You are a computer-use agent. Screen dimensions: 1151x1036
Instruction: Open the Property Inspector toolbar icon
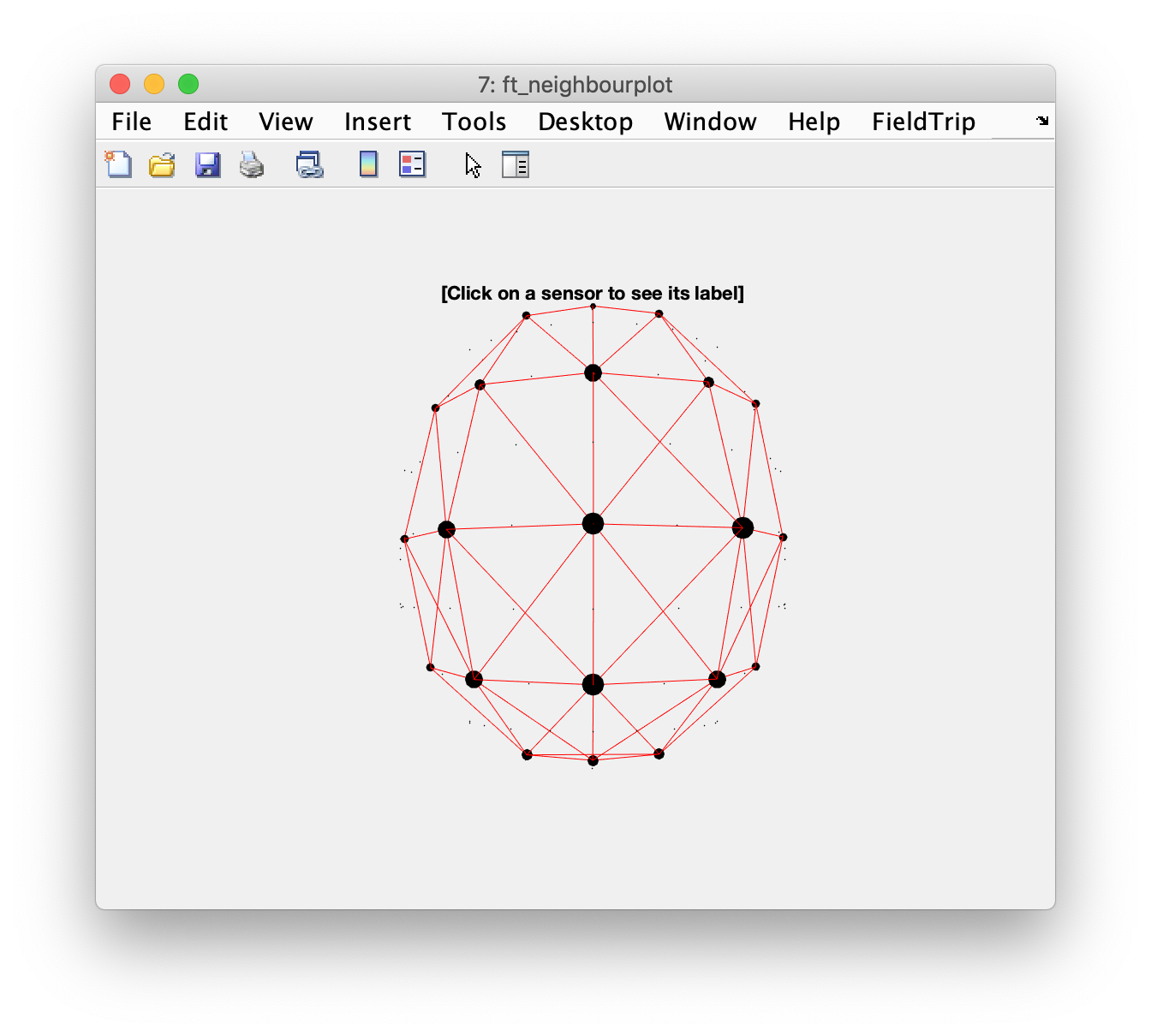point(516,164)
